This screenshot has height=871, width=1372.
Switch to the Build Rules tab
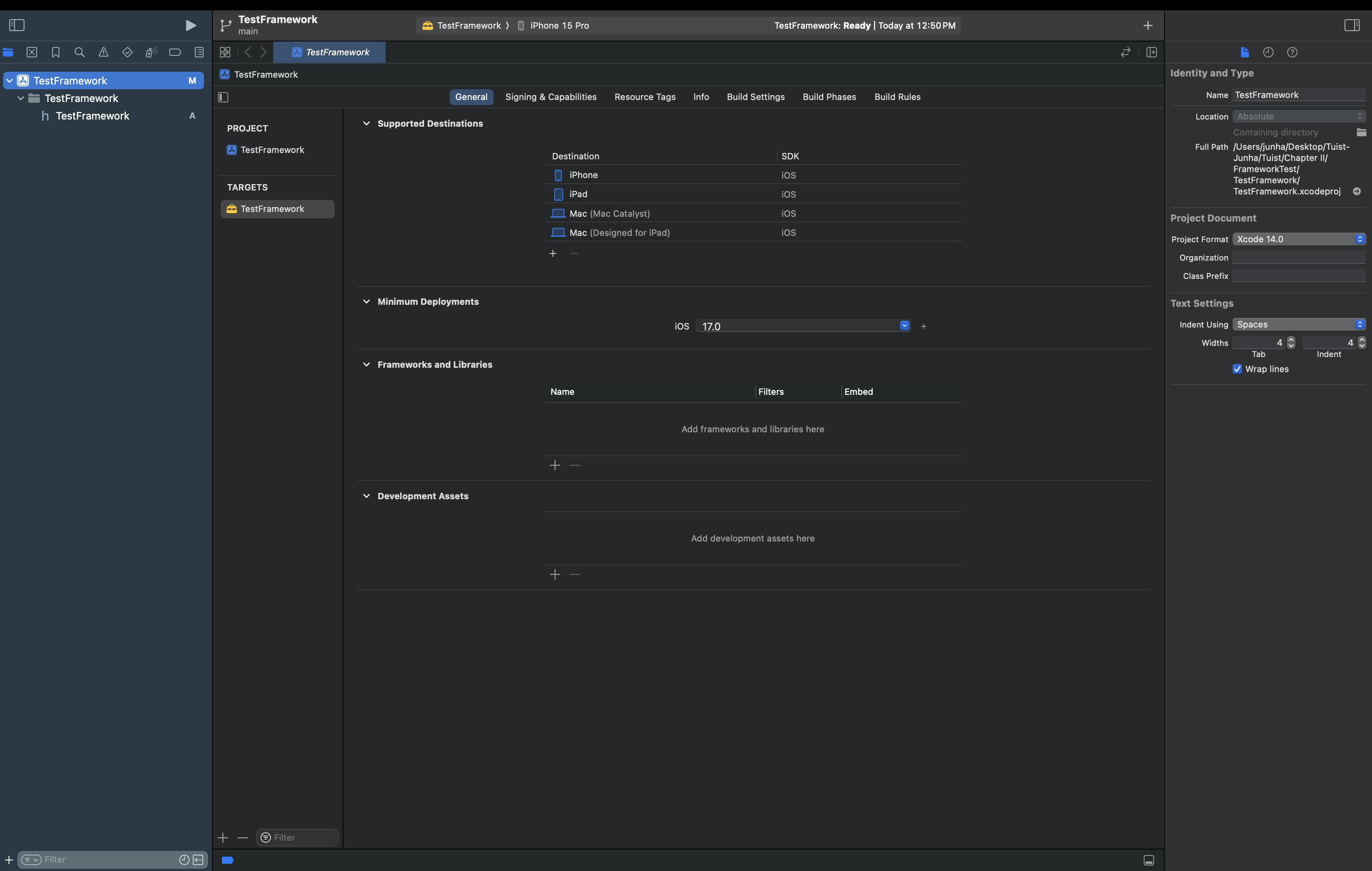point(898,97)
